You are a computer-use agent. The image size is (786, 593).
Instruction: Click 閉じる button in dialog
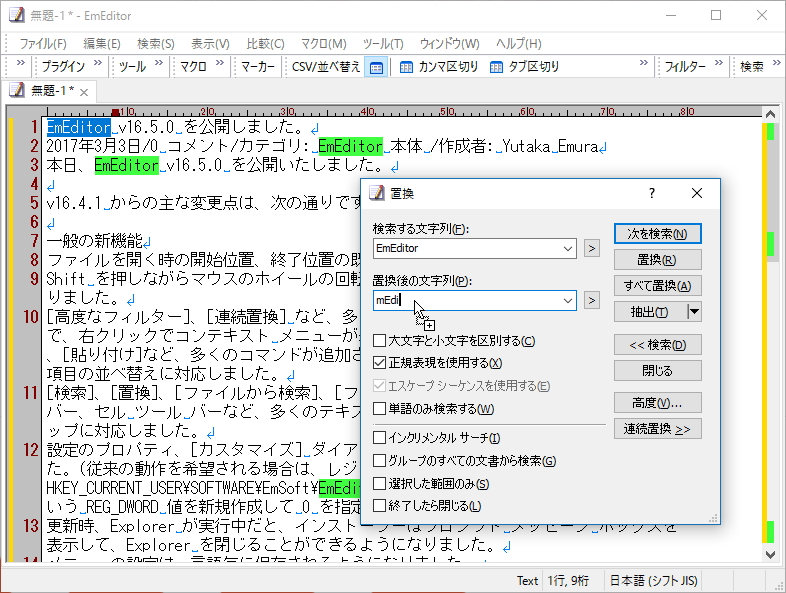click(x=658, y=371)
